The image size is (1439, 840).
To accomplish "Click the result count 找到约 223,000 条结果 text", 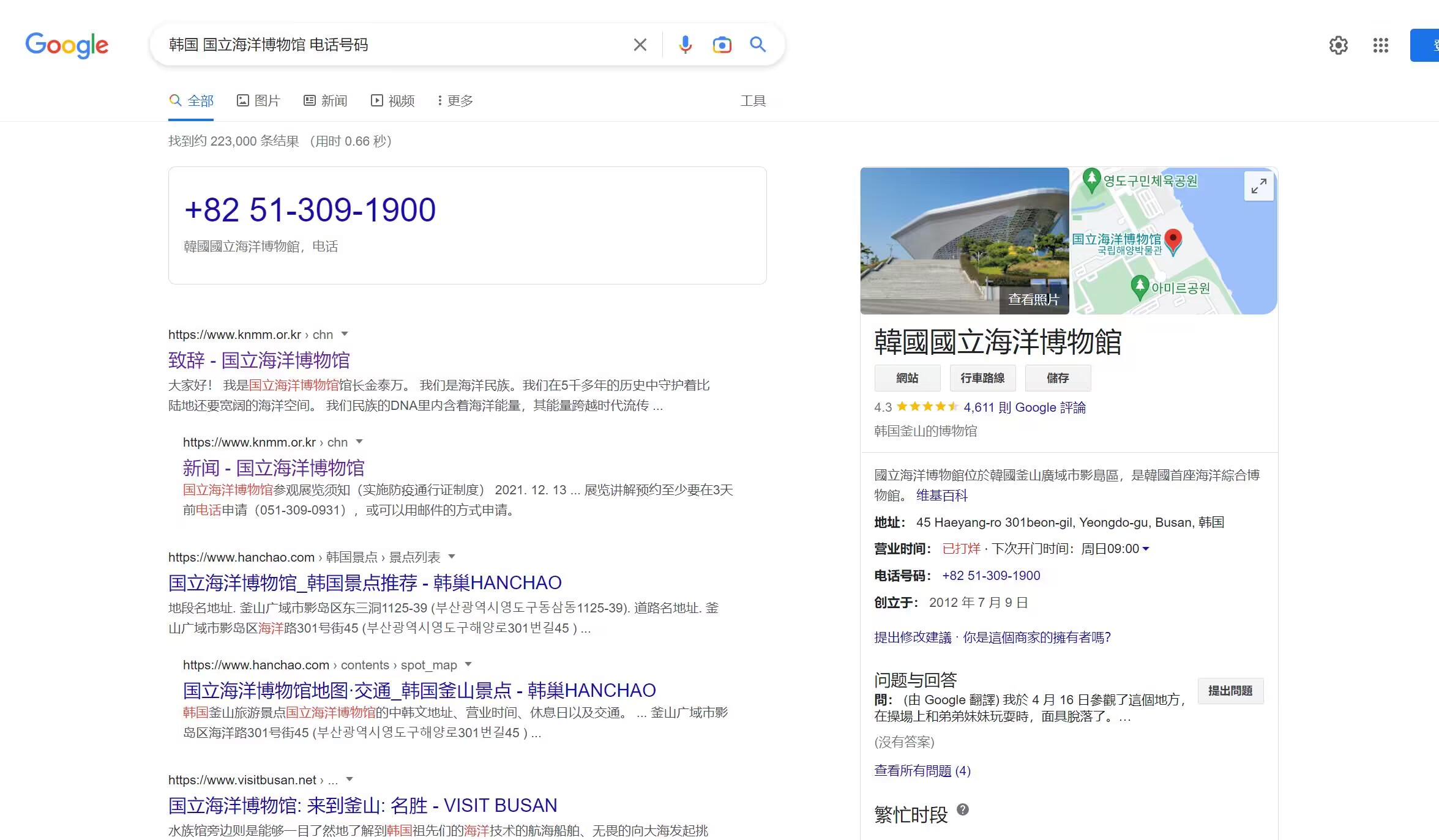I will tap(234, 141).
